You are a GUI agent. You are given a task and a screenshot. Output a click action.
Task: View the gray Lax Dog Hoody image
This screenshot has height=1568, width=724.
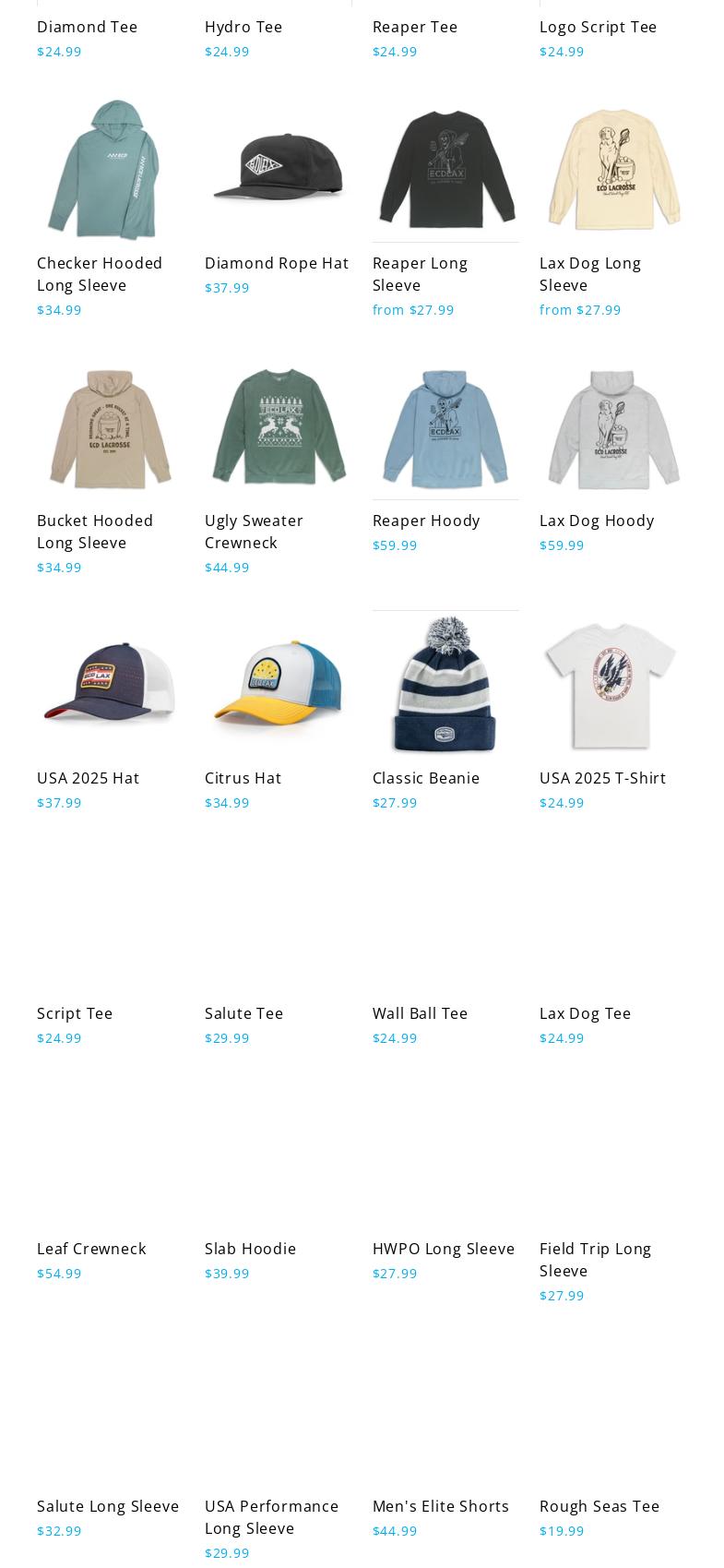coord(613,426)
